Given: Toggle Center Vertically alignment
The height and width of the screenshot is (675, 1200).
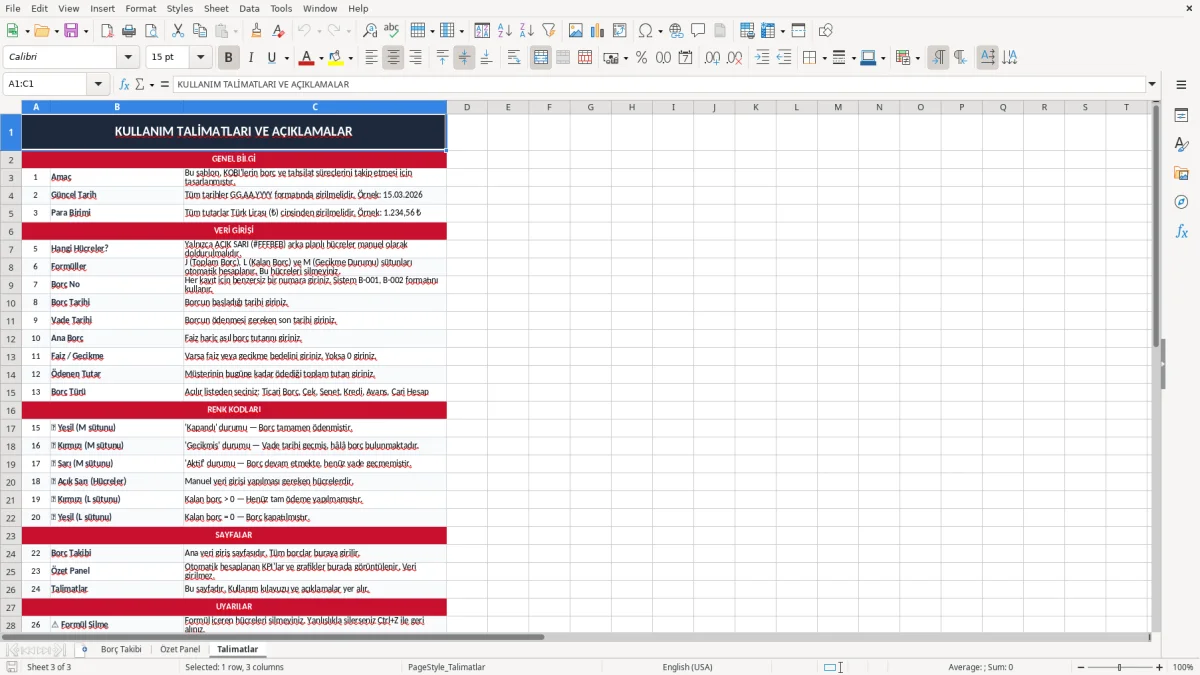Looking at the screenshot, I should point(464,58).
